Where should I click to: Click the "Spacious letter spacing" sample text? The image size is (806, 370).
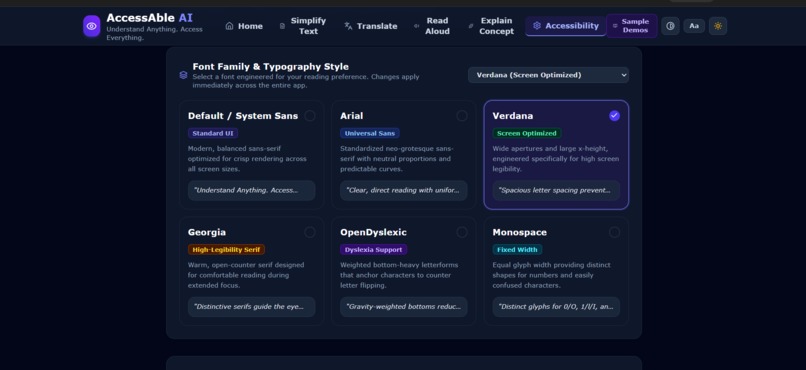(x=556, y=190)
